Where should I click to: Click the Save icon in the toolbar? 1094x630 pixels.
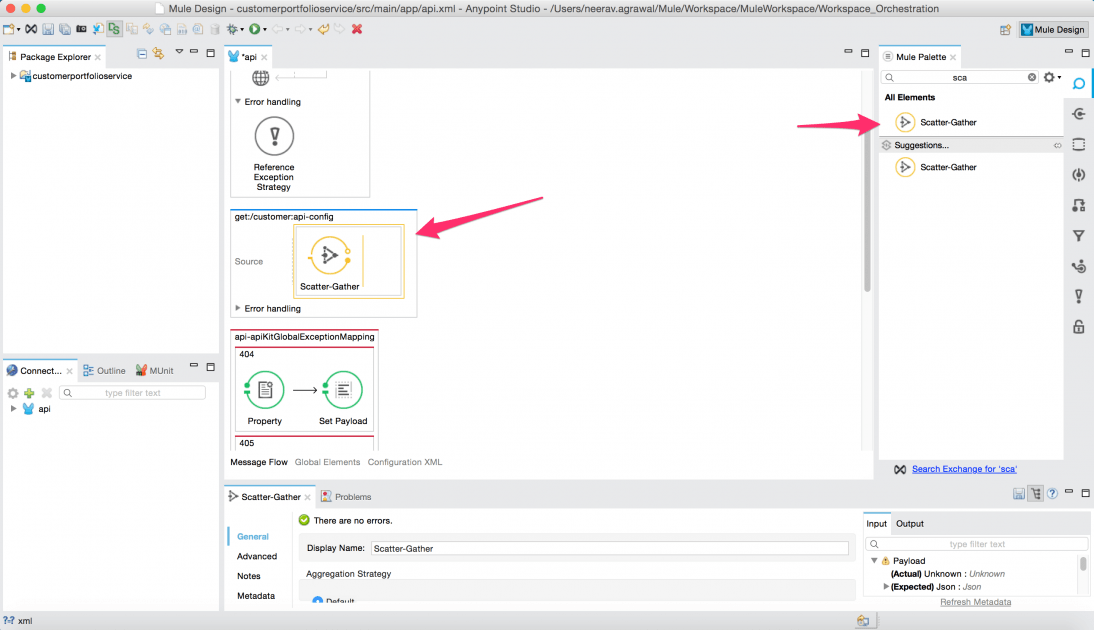coord(46,29)
